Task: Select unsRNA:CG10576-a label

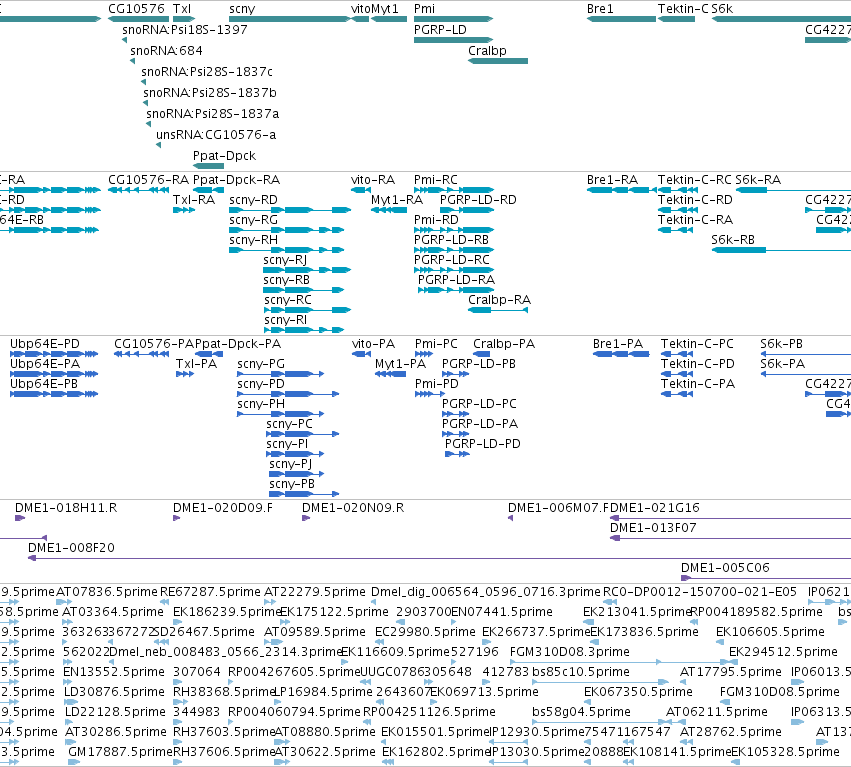Action: [216, 135]
